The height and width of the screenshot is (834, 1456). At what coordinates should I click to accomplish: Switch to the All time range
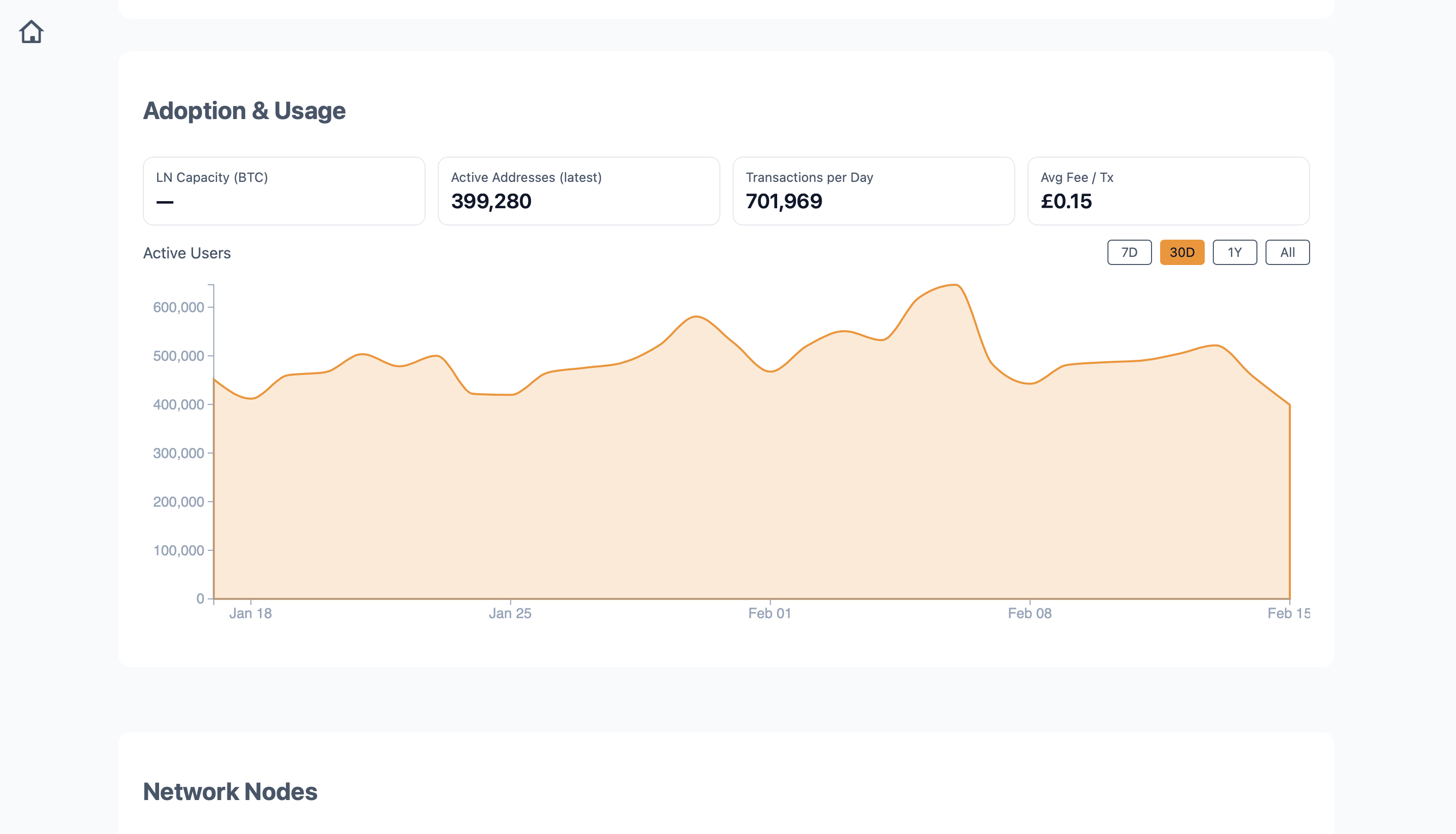(1287, 252)
